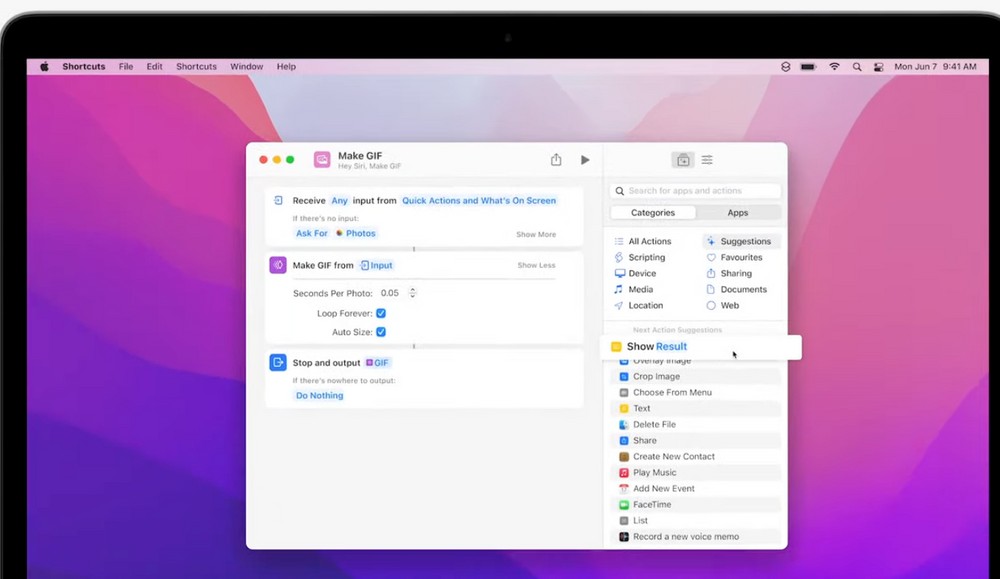The image size is (1000, 579).
Task: Click the search for apps and actions field
Action: [x=695, y=191]
